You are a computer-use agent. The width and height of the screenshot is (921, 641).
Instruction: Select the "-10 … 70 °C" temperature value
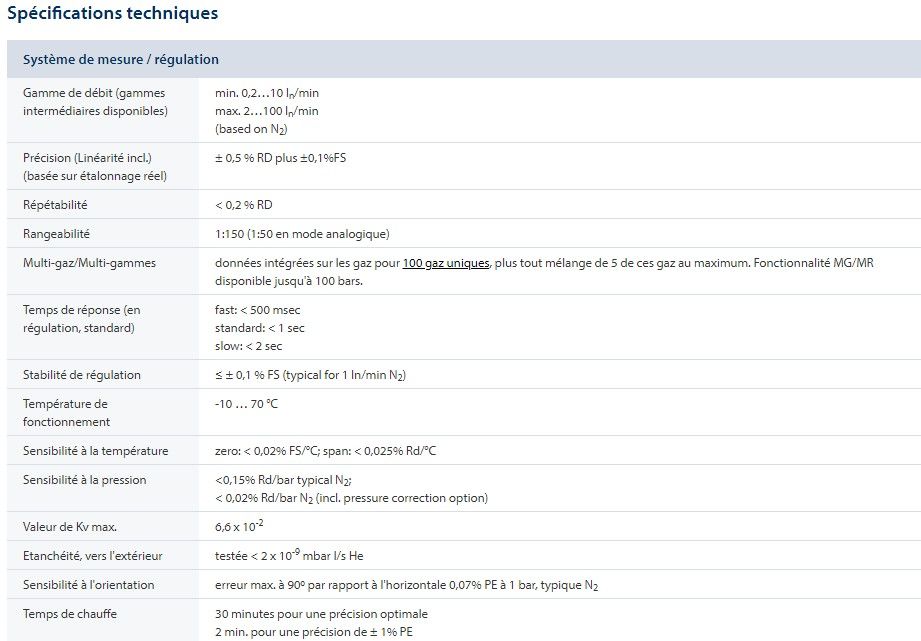coord(246,404)
